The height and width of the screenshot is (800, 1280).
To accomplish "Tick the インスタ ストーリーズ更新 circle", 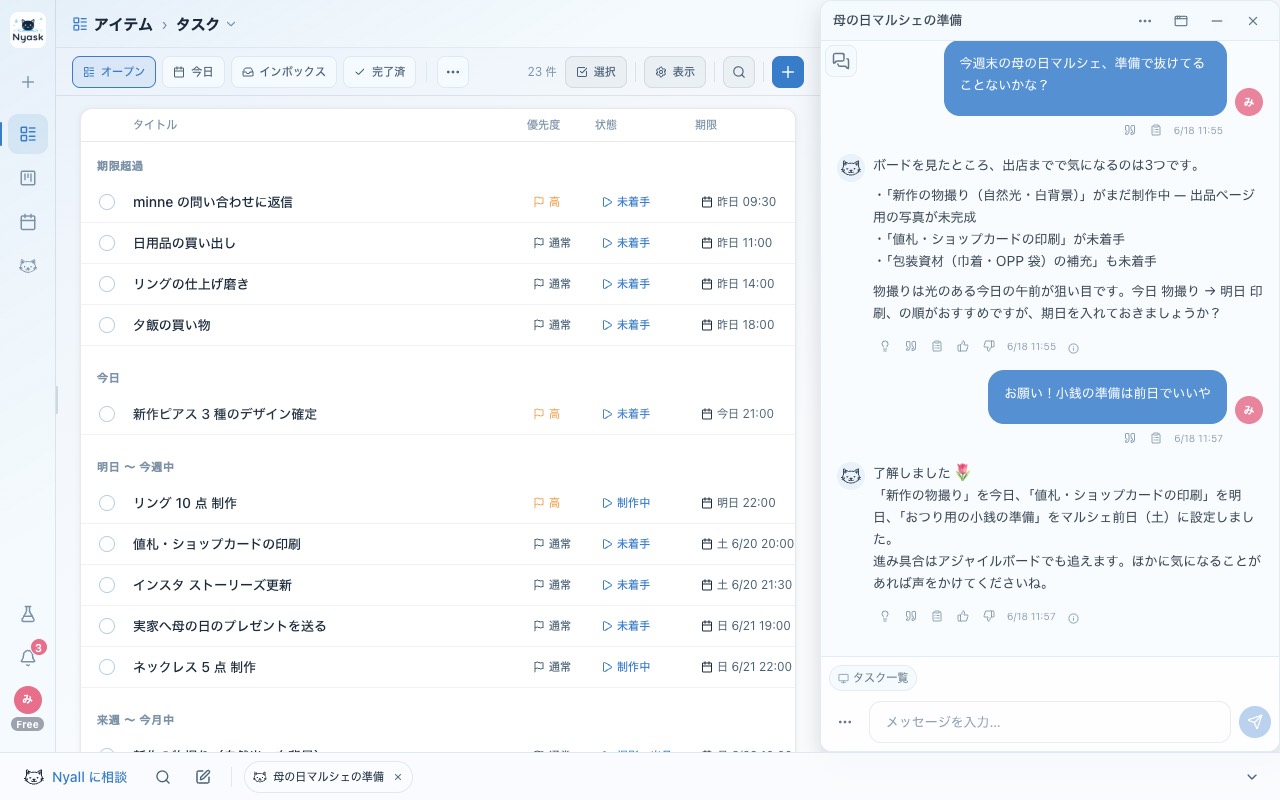I will [107, 585].
